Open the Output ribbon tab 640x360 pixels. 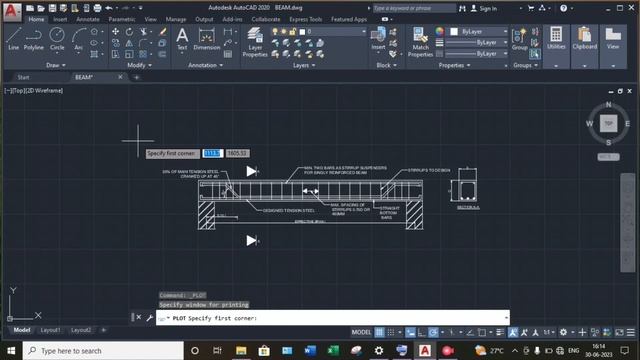[204, 19]
